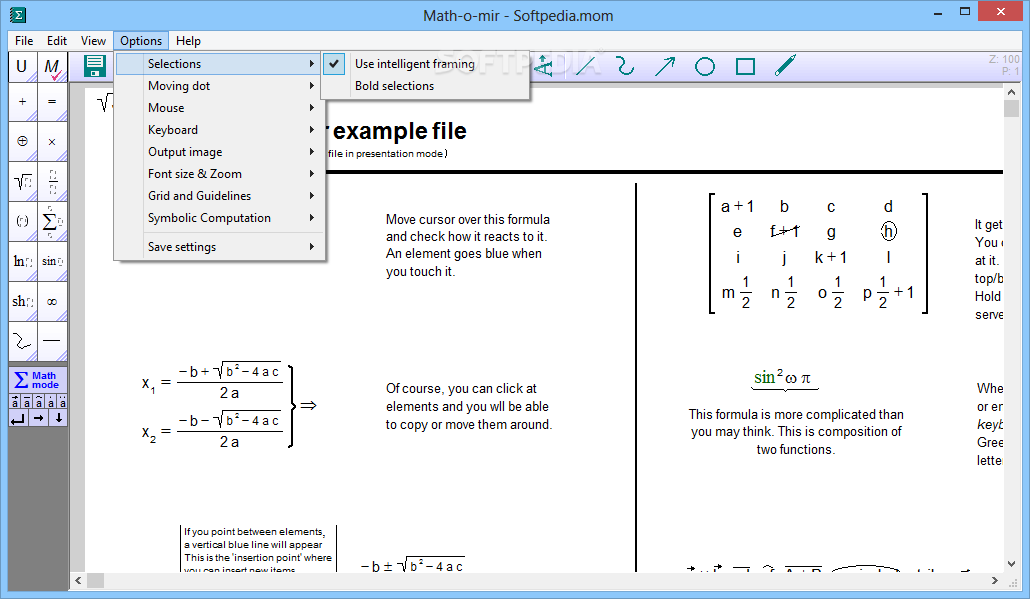Click the vertical scrollbar down arrow
Image resolution: width=1030 pixels, height=599 pixels.
(1012, 564)
